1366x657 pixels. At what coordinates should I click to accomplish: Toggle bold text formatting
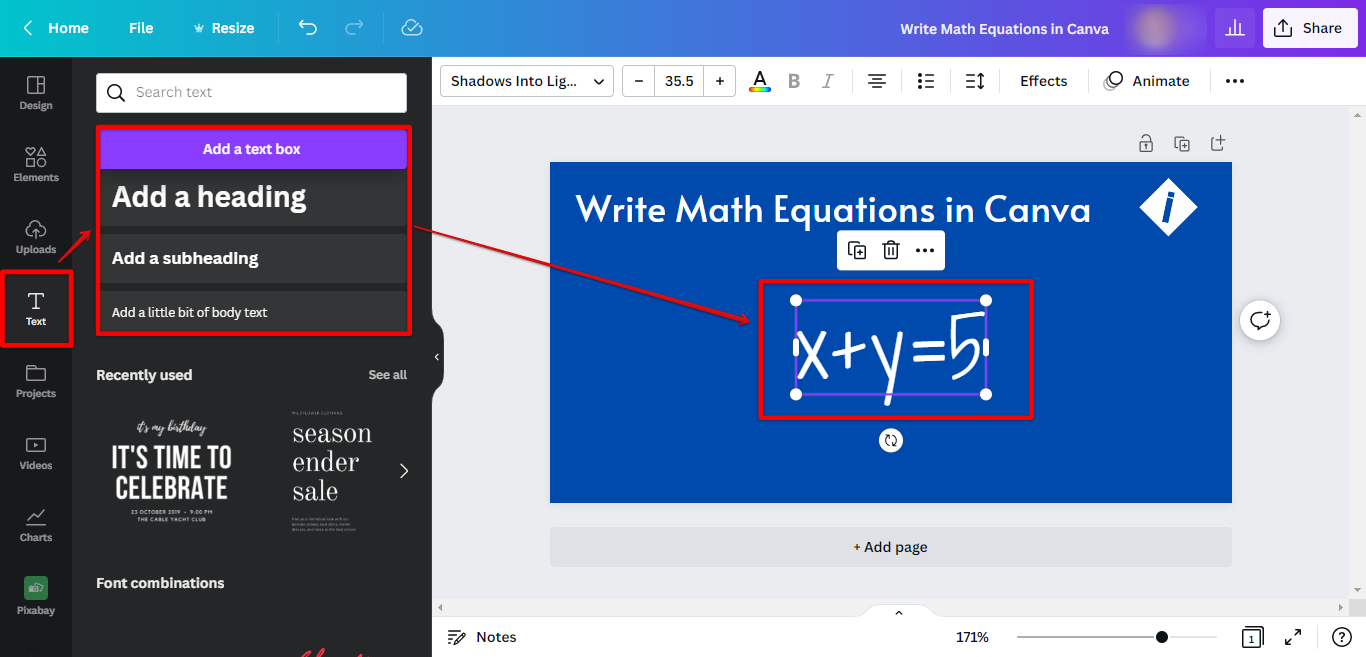click(794, 81)
